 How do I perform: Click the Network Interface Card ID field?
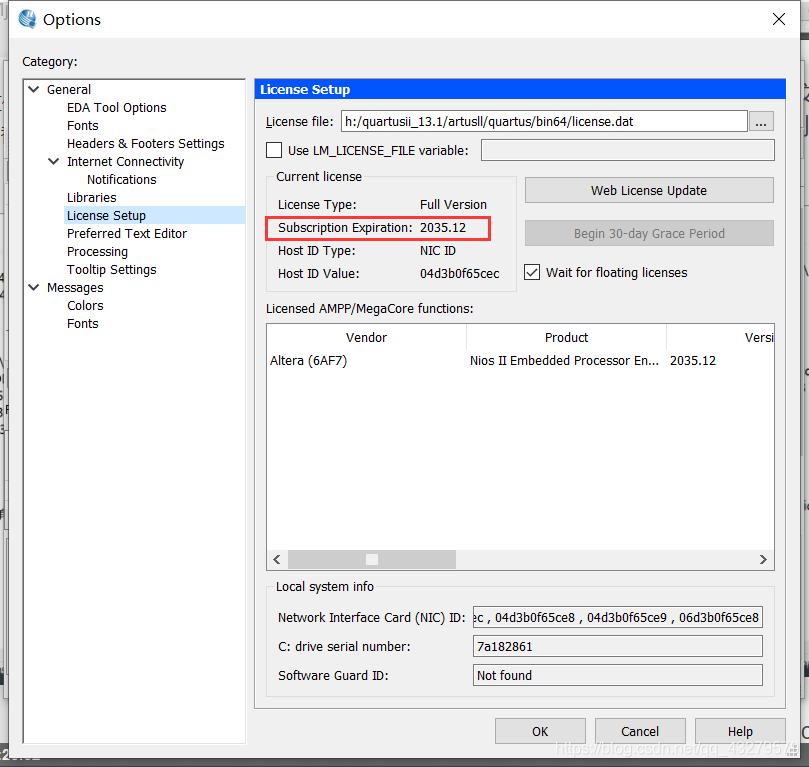(x=618, y=617)
